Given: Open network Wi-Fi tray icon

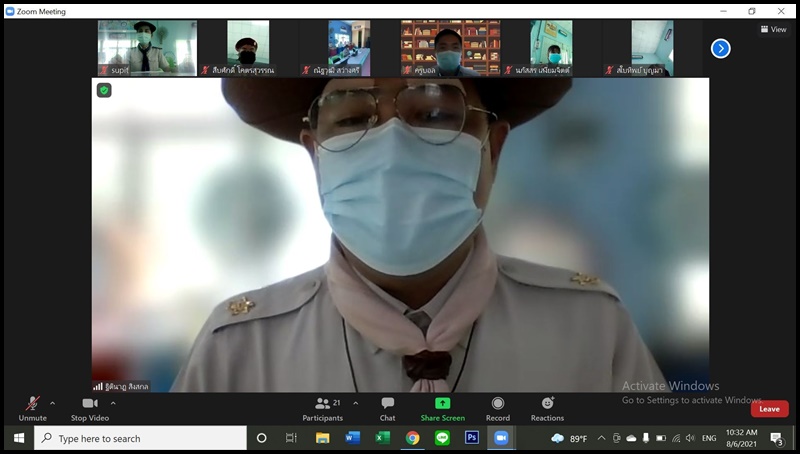Looking at the screenshot, I should [x=676, y=438].
